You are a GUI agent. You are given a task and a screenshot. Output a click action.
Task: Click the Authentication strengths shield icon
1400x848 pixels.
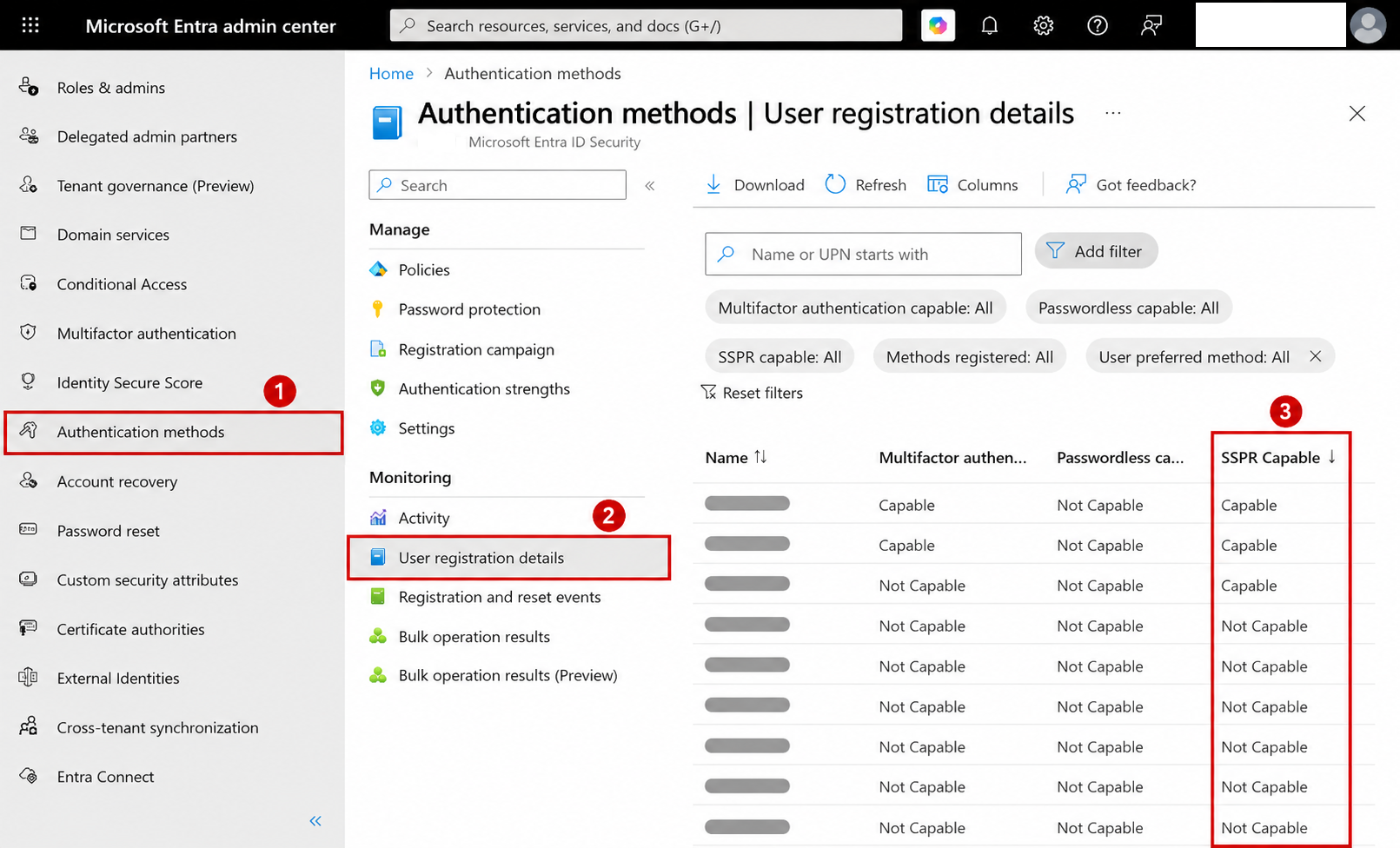click(377, 388)
